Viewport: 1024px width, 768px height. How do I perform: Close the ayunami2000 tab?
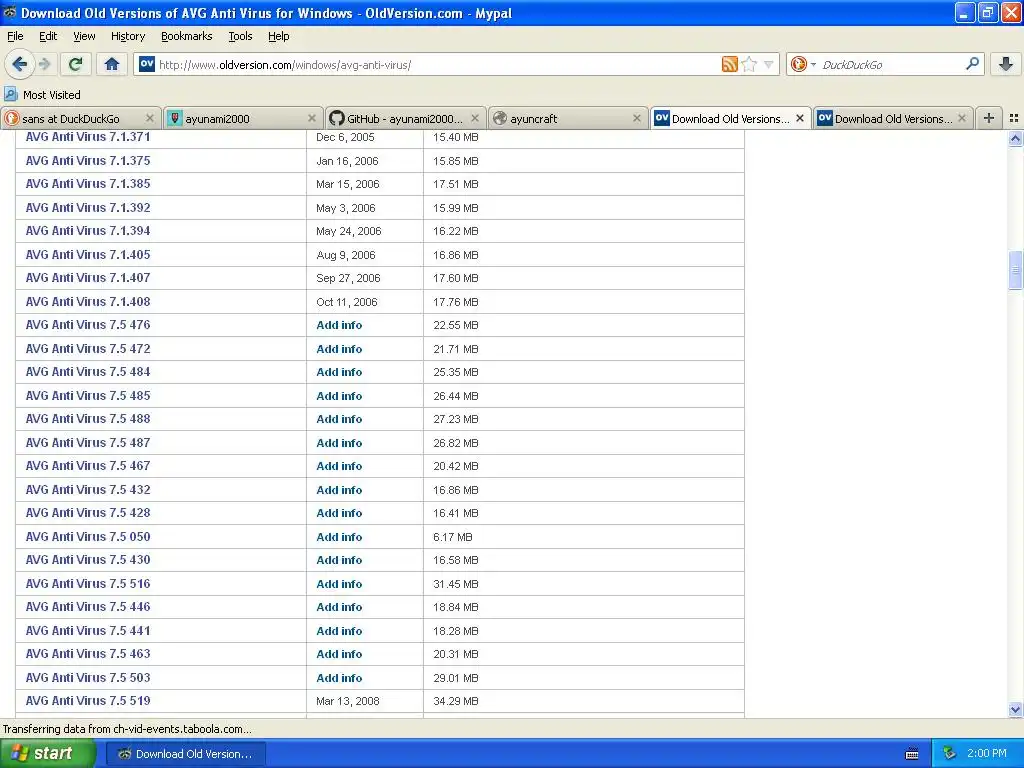(x=312, y=118)
